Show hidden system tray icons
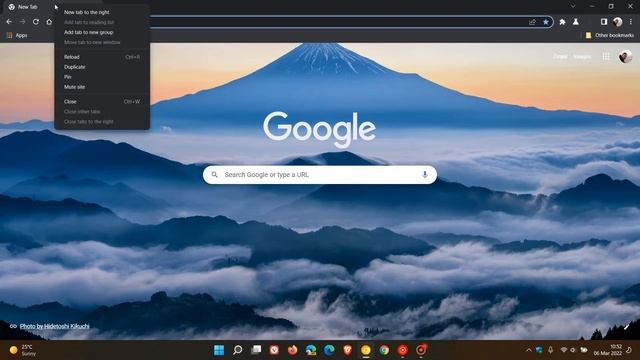Image resolution: width=640 pixels, height=360 pixels. (x=529, y=350)
